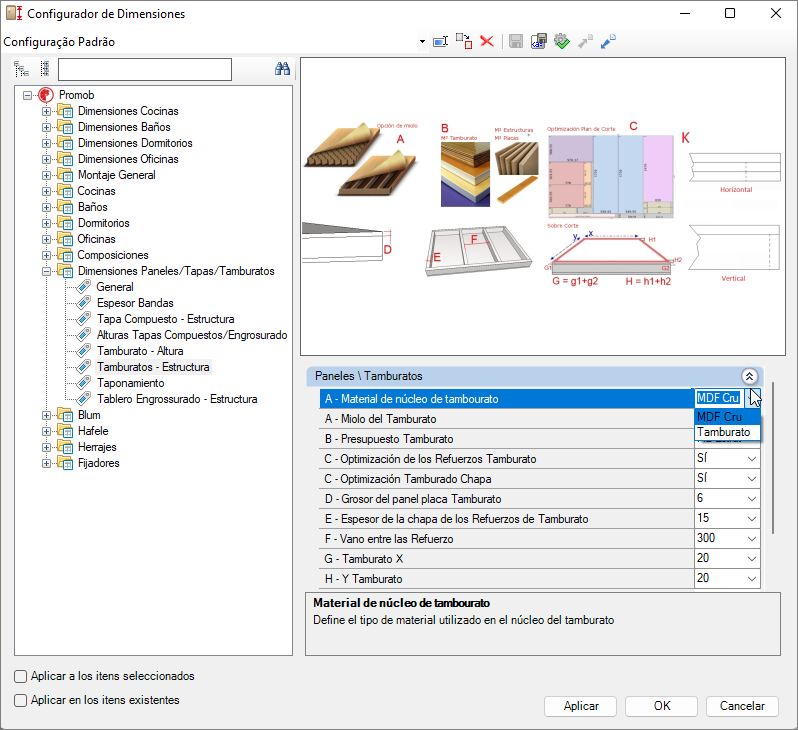Viewport: 798px width, 730px height.
Task: Expand the Dimensiones Dormitorios node
Action: [x=46, y=144]
